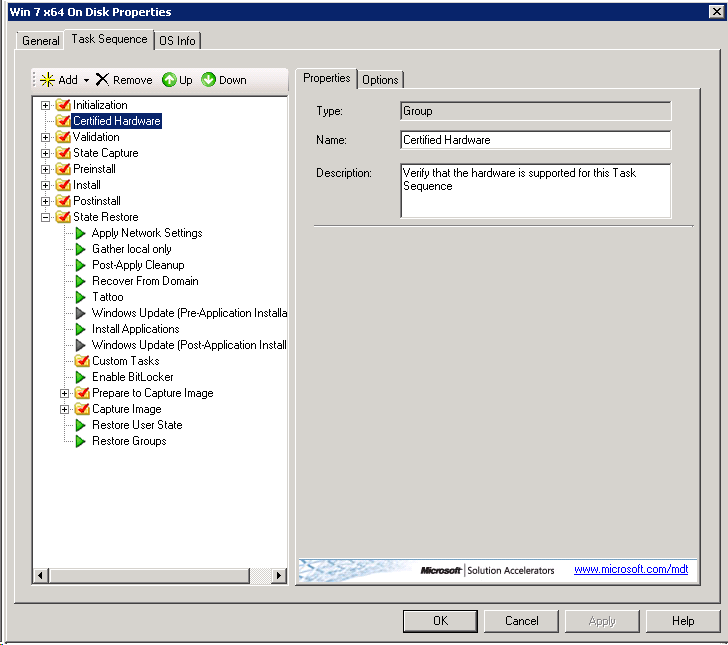Select the Properties tab
Viewport: 728px width, 645px height.
[x=326, y=78]
